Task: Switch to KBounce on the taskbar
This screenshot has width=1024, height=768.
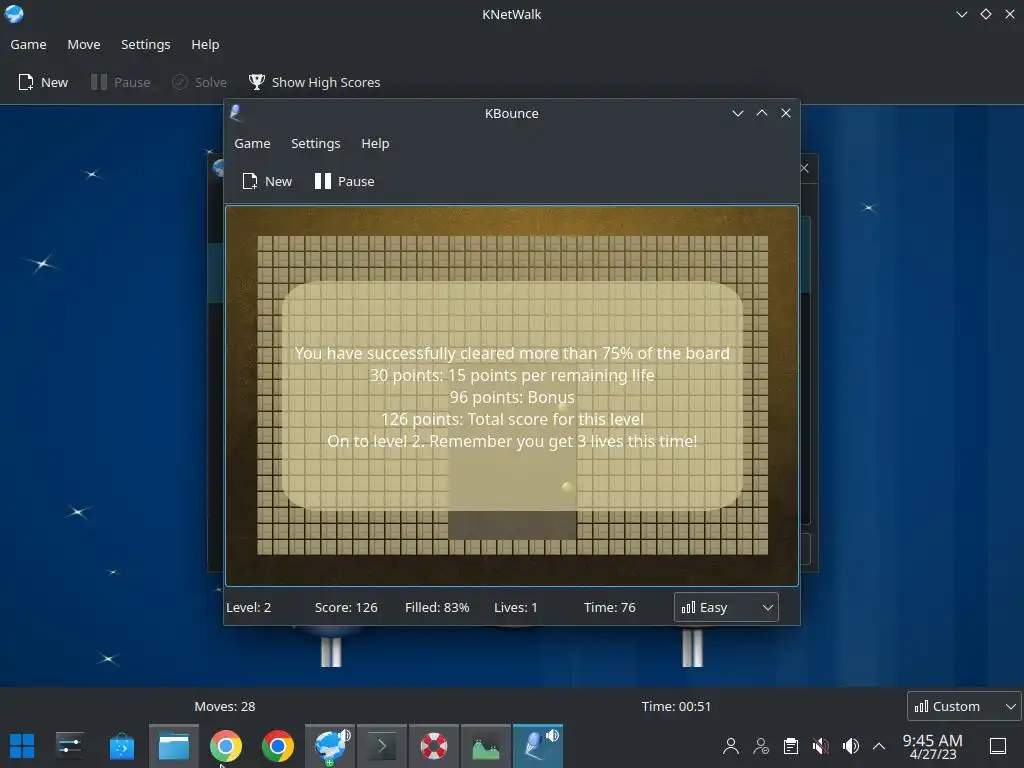Action: (x=537, y=746)
